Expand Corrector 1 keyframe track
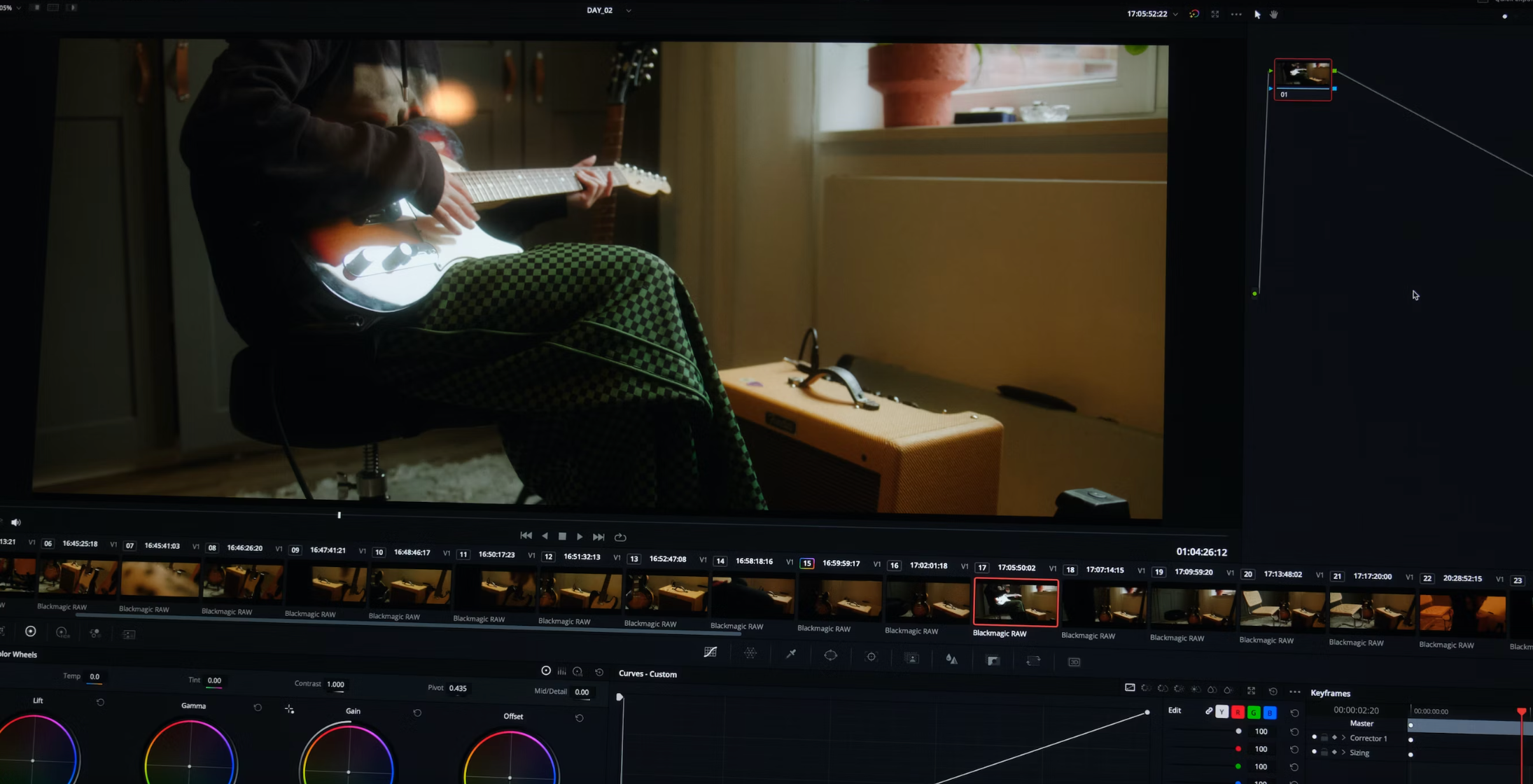The width and height of the screenshot is (1533, 784). (1343, 738)
